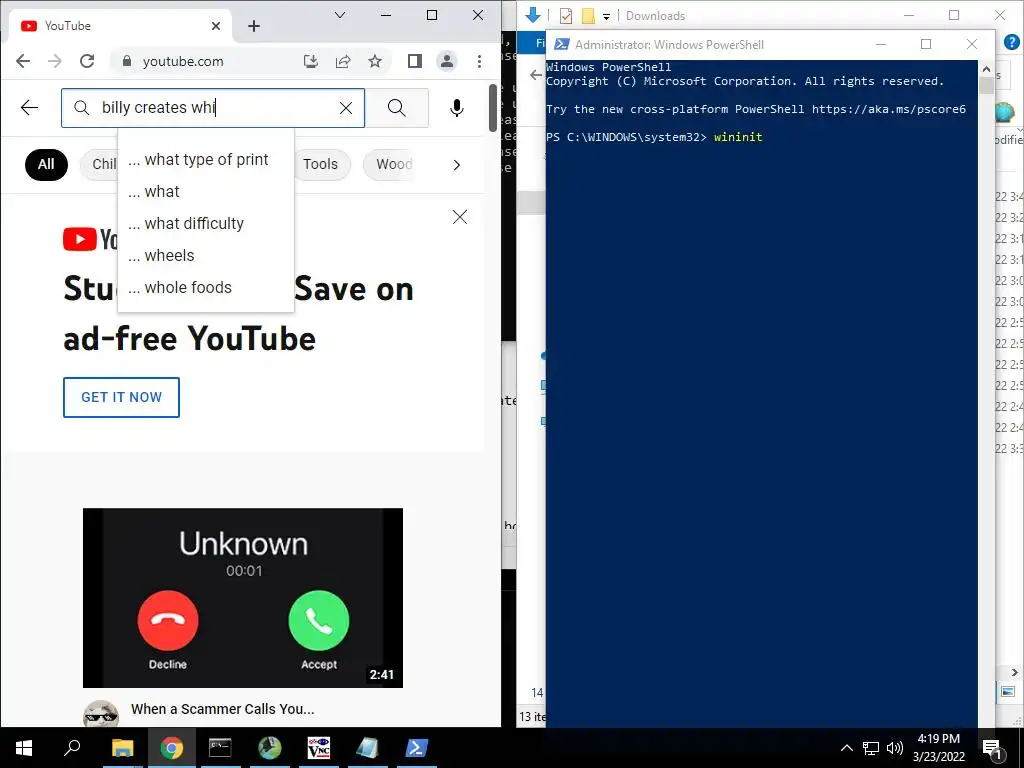The height and width of the screenshot is (768, 1024).
Task: Open the VNC taskbar application
Action: 319,748
